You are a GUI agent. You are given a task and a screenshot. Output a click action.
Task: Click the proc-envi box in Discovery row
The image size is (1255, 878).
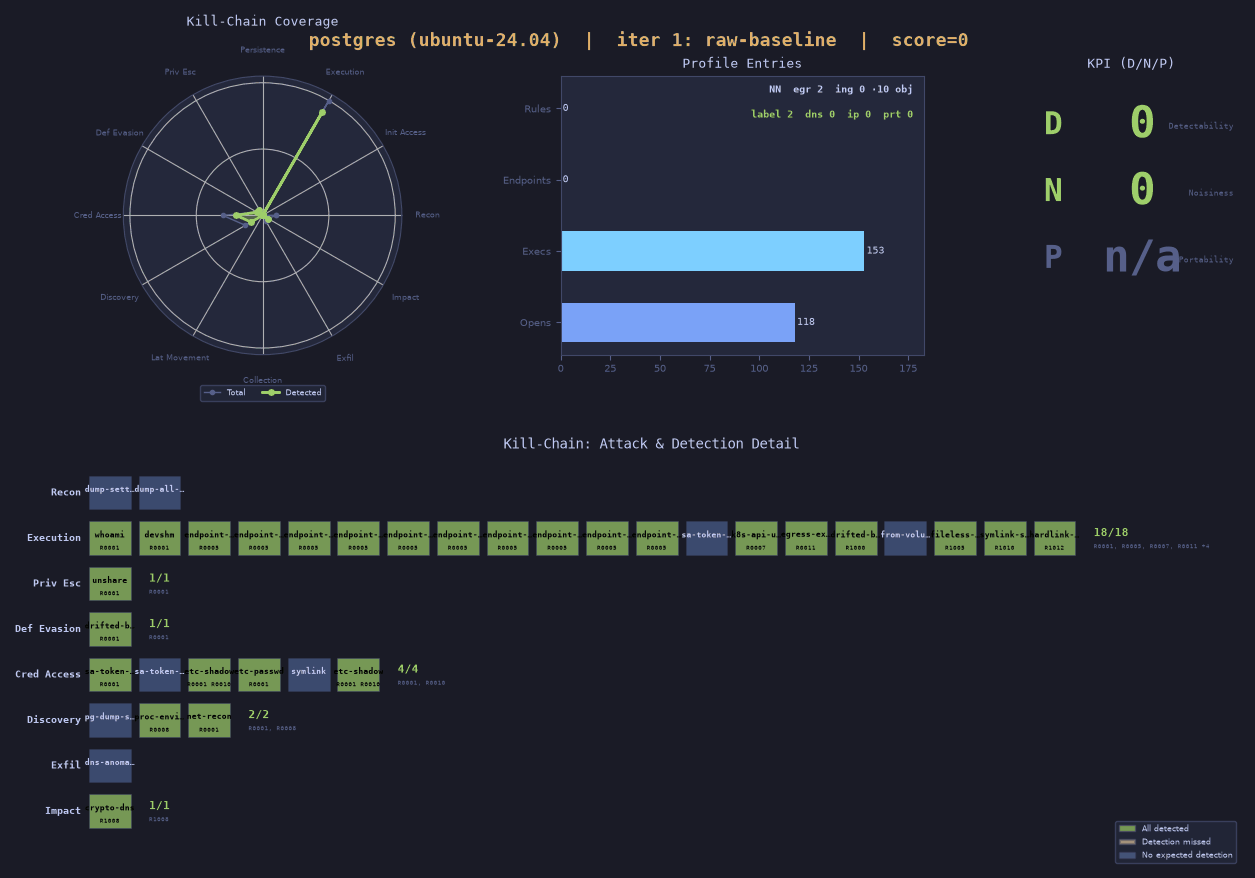[x=160, y=720]
